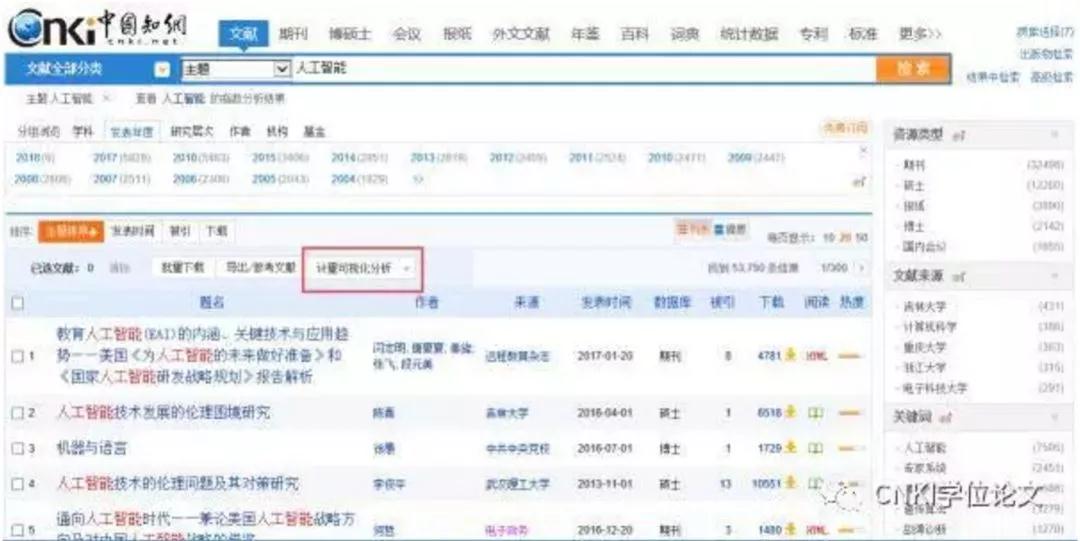Click the 批量下载 button
Image resolution: width=1080 pixels, height=541 pixels.
tap(183, 268)
